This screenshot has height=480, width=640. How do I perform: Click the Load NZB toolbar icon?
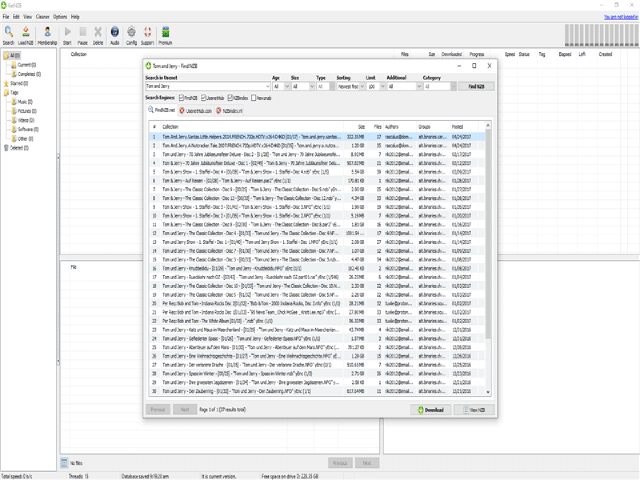25,36
